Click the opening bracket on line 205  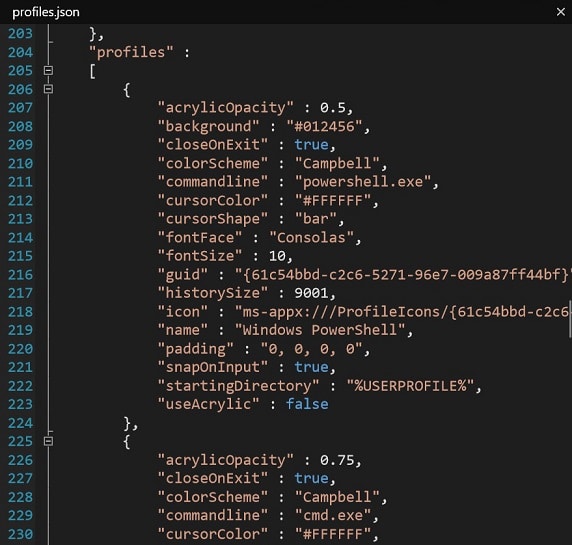(x=92, y=71)
